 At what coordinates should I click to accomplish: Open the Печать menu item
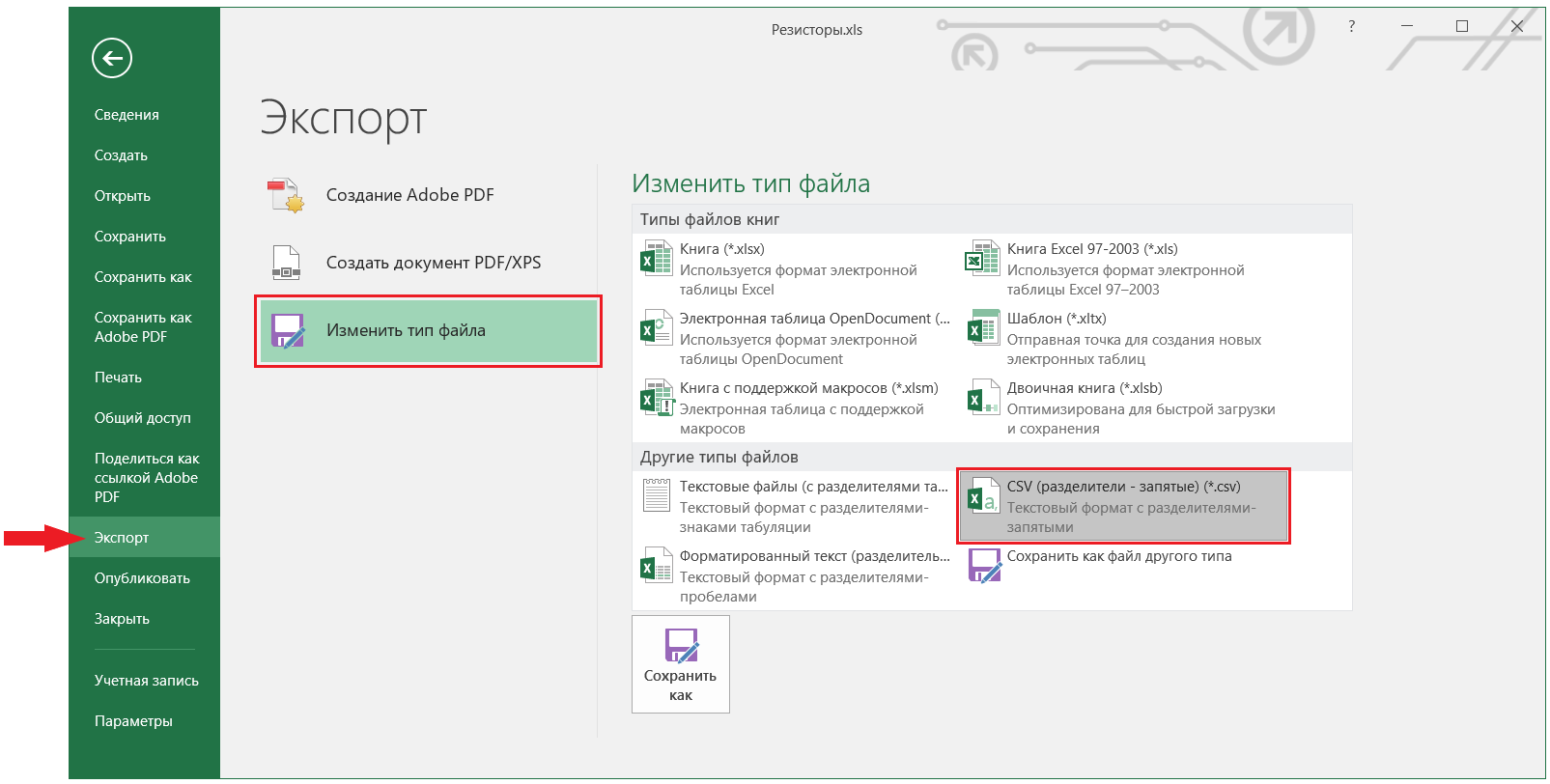(x=144, y=378)
